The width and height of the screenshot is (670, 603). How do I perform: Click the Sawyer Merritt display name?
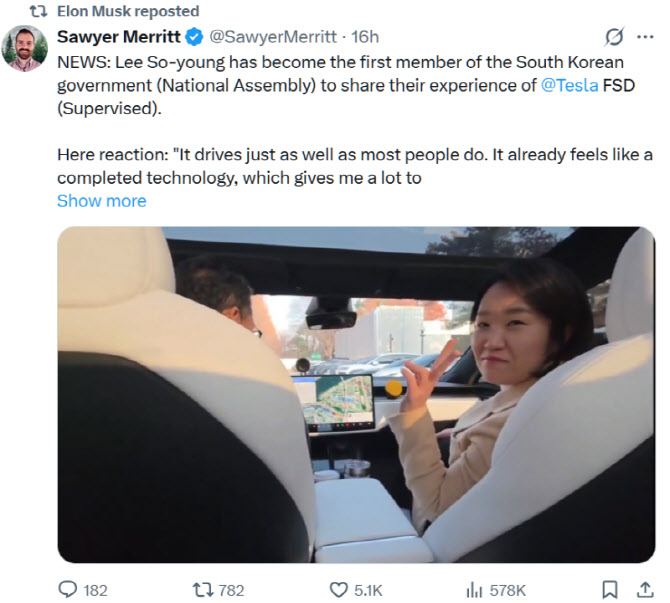(x=119, y=37)
